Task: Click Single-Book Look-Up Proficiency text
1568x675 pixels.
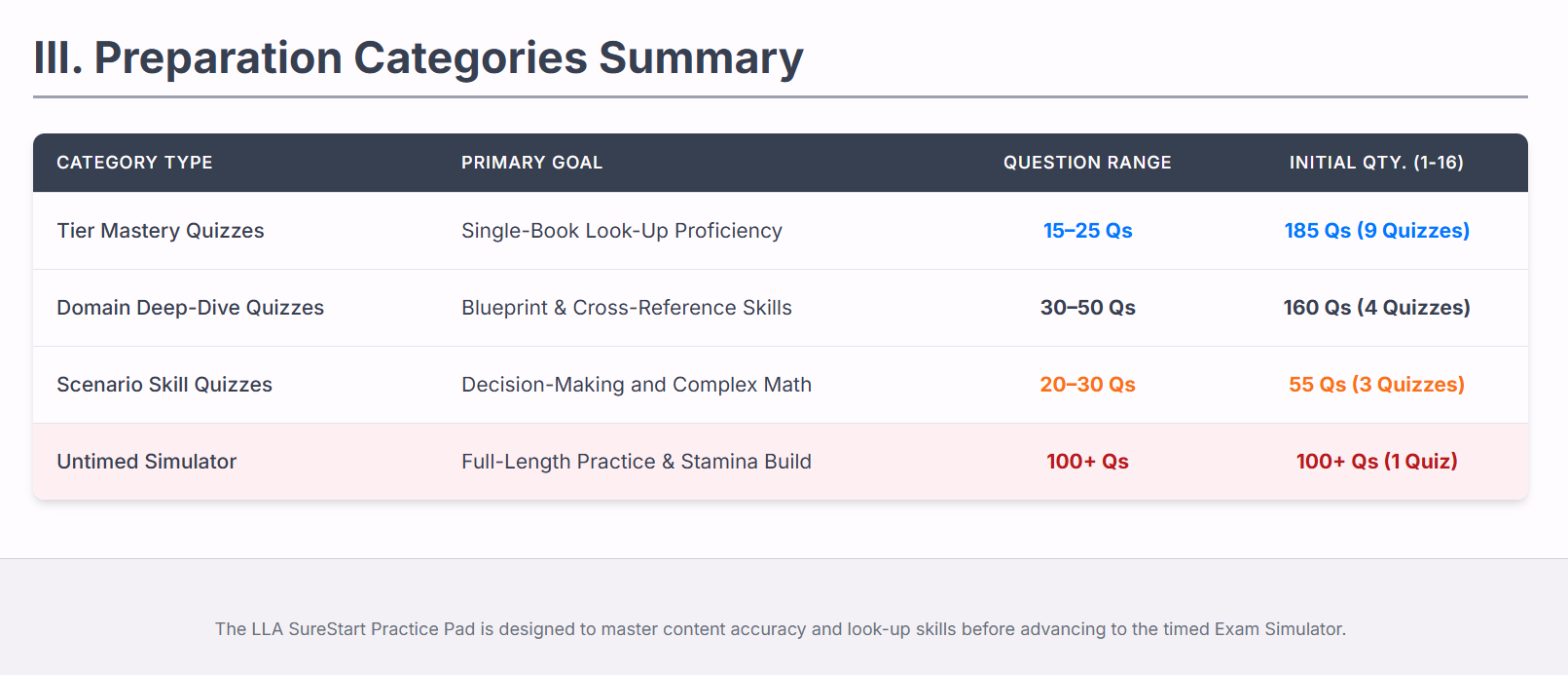Action: pyautogui.click(x=621, y=231)
